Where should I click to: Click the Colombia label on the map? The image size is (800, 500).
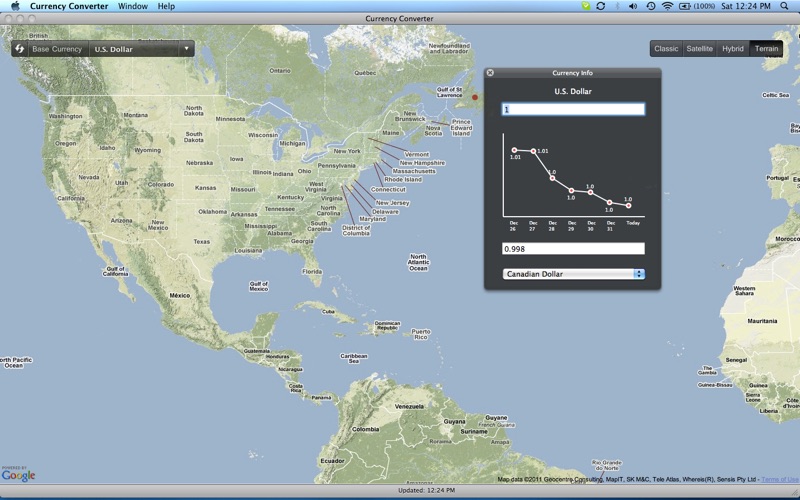[x=365, y=429]
